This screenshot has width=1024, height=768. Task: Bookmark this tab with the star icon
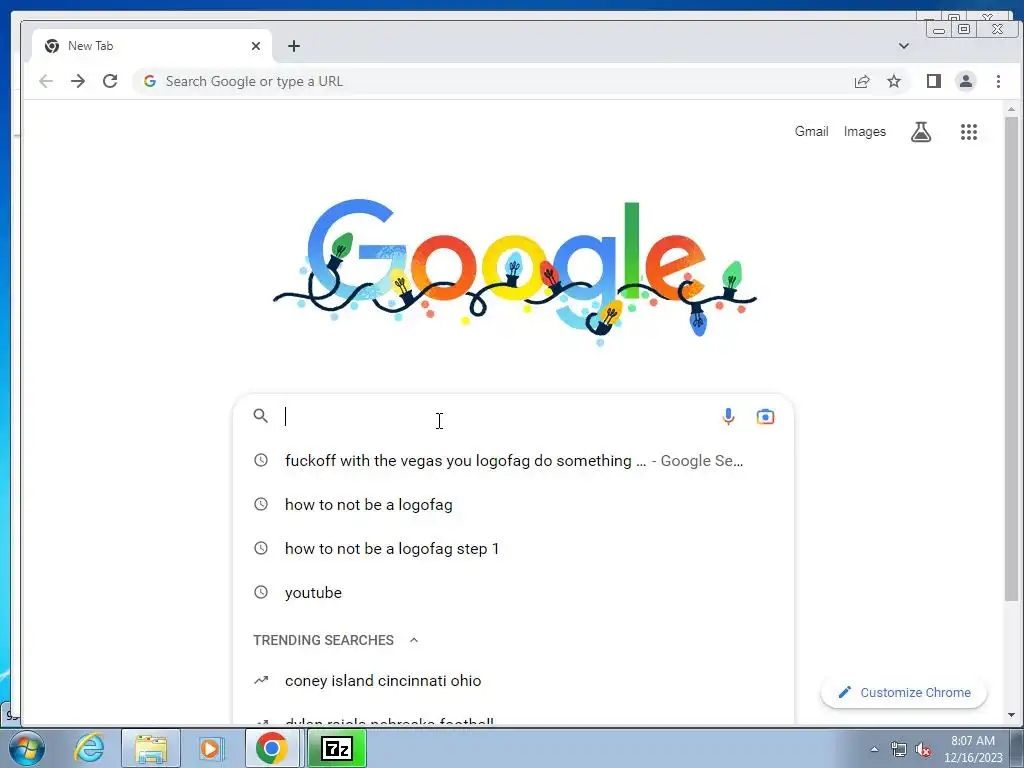tap(894, 81)
